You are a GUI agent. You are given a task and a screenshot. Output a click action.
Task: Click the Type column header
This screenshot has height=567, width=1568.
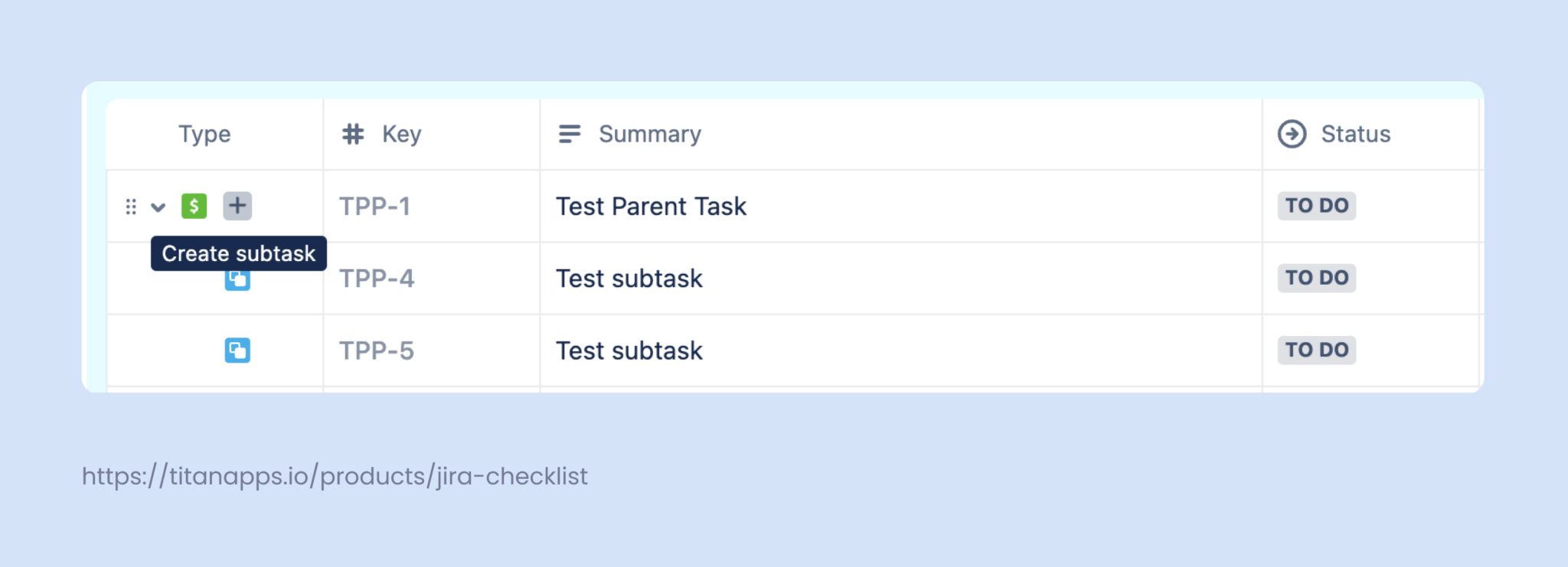point(204,134)
